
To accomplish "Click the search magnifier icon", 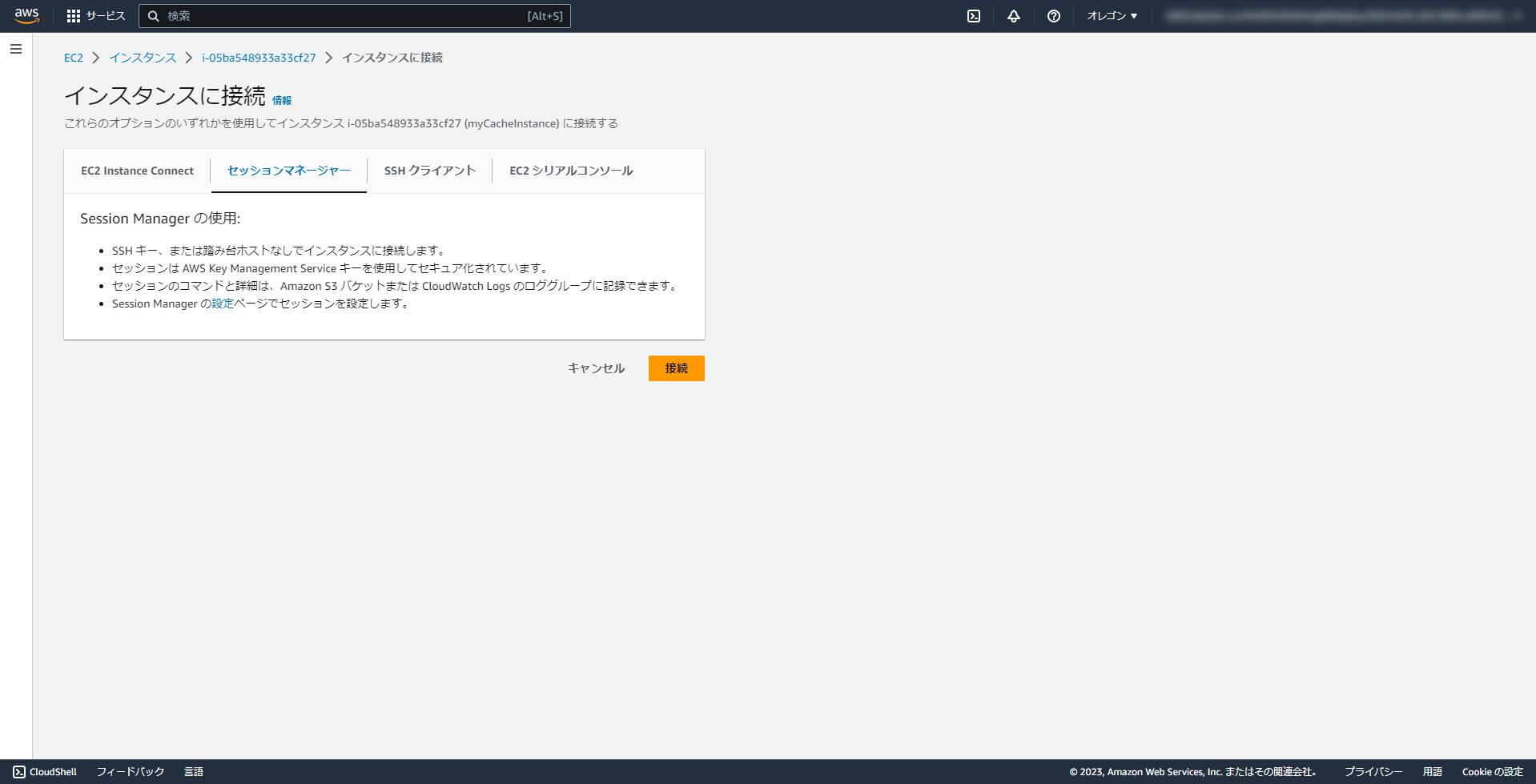I will click(x=153, y=15).
